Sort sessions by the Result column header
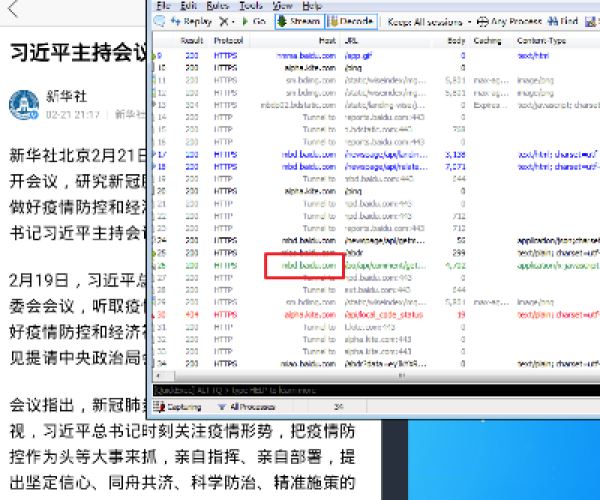 [192, 41]
